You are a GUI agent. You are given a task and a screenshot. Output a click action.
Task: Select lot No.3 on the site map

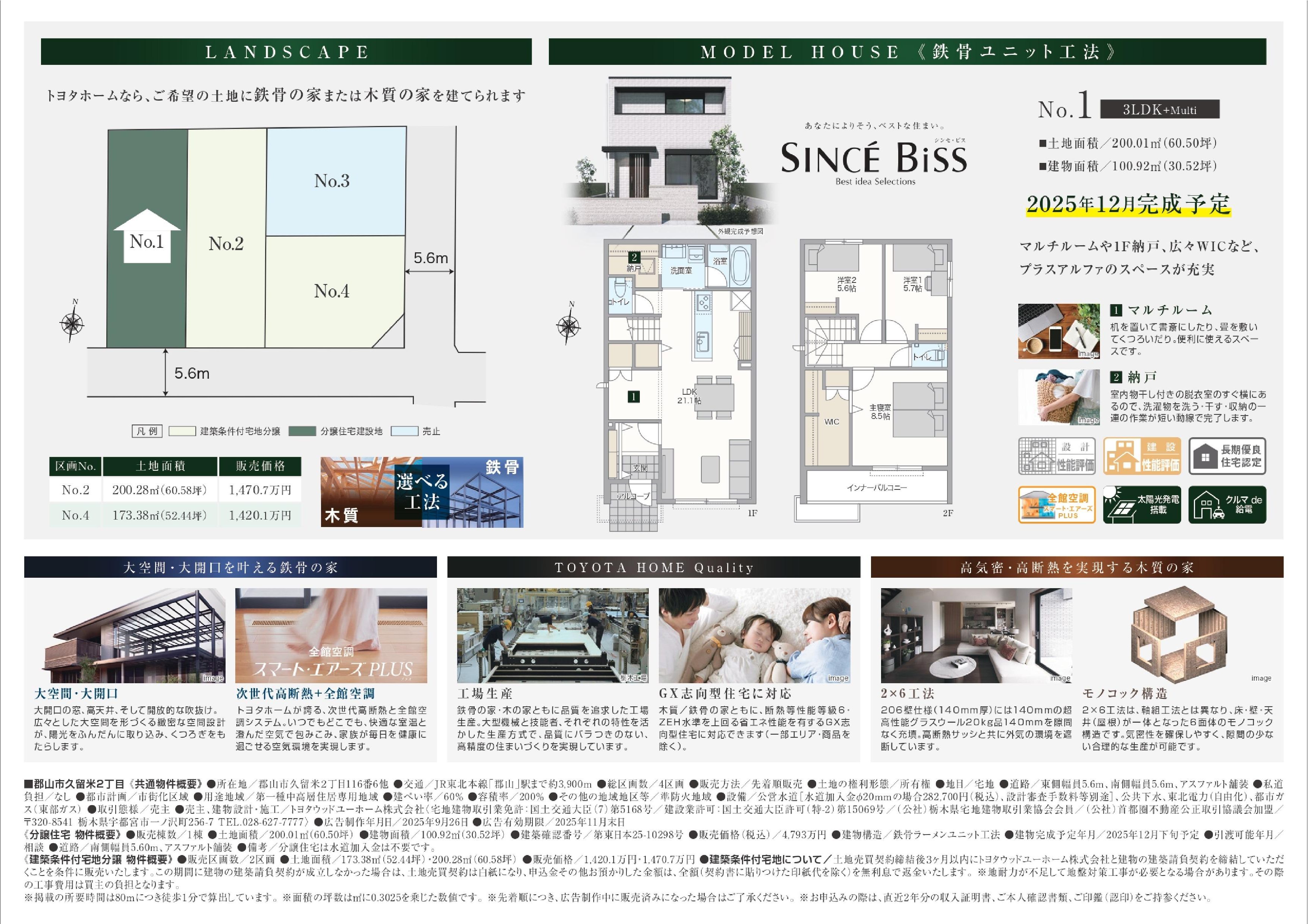[333, 181]
